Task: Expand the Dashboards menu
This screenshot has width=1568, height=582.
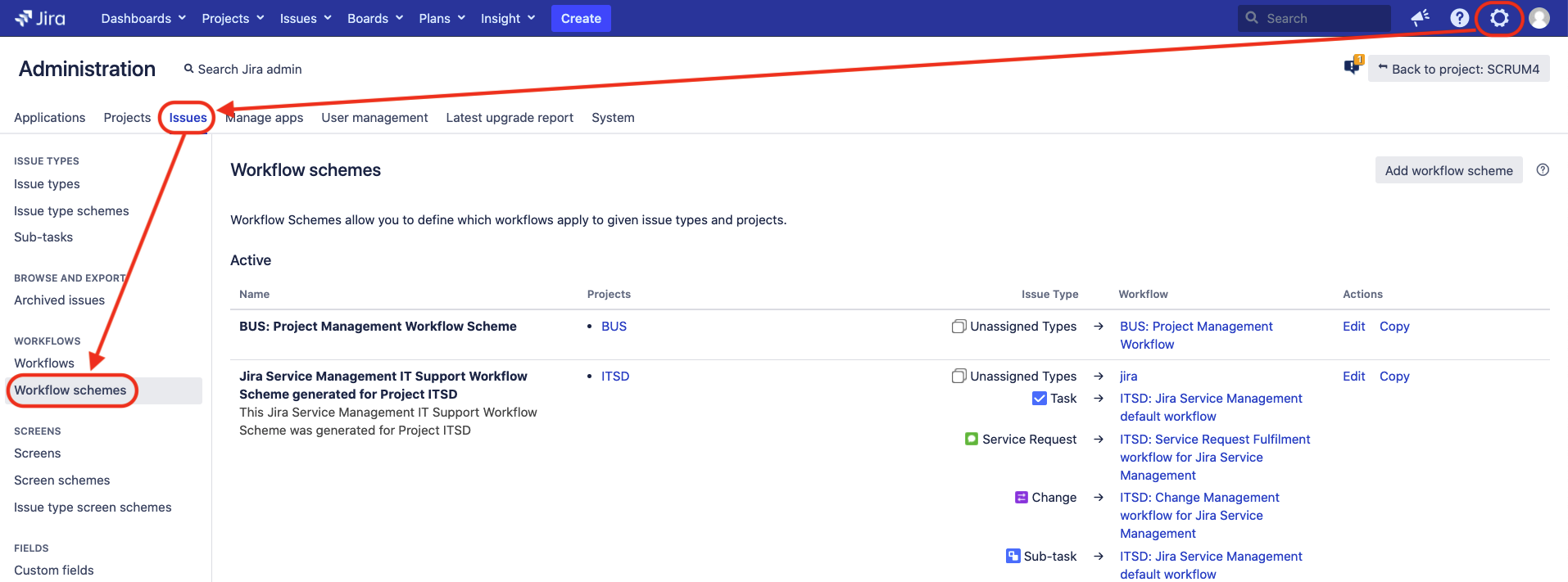Action: click(143, 18)
